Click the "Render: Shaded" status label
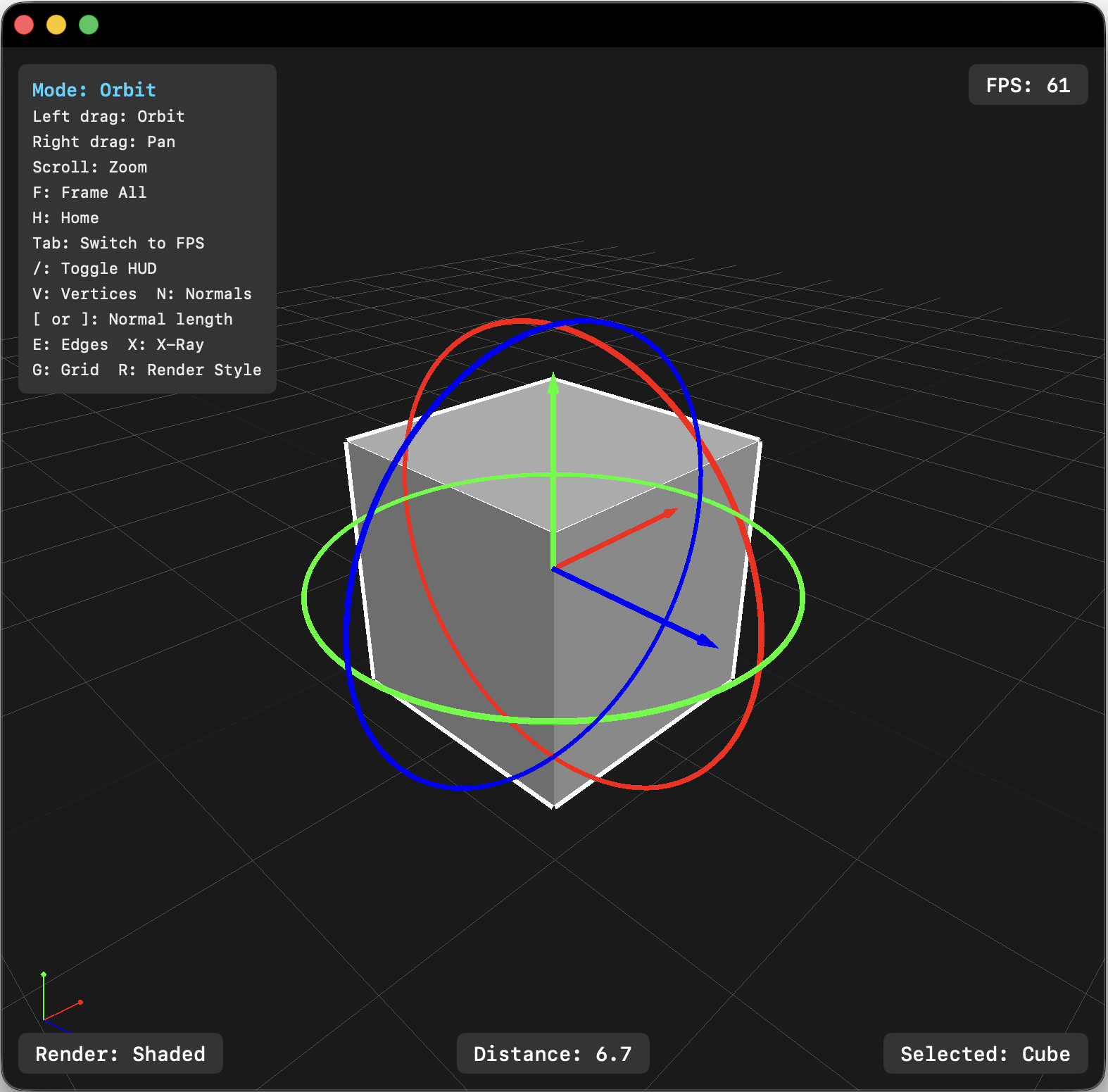This screenshot has height=1092, width=1108. pyautogui.click(x=120, y=1054)
